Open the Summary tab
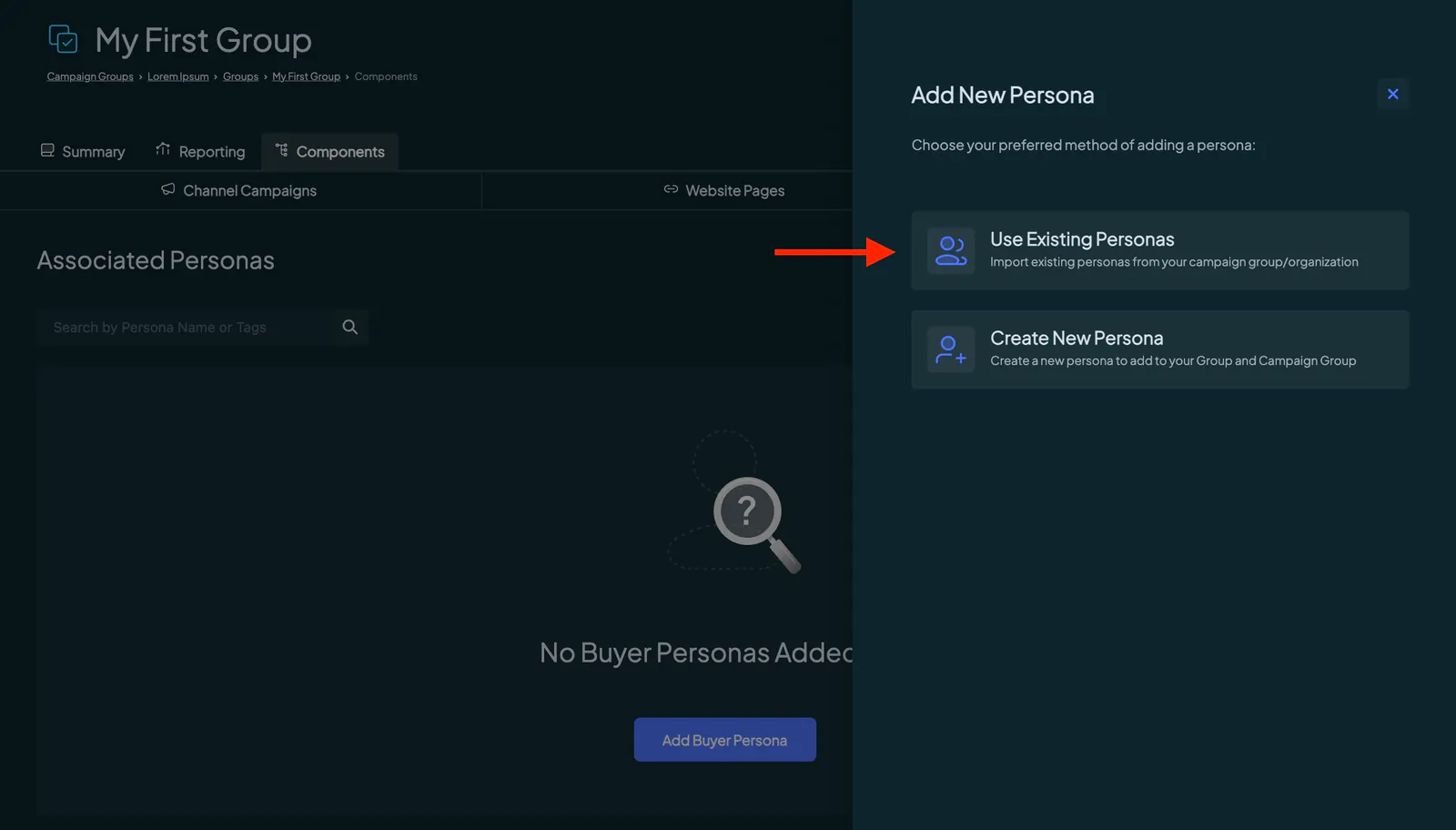The width and height of the screenshot is (1456, 830). click(x=83, y=151)
